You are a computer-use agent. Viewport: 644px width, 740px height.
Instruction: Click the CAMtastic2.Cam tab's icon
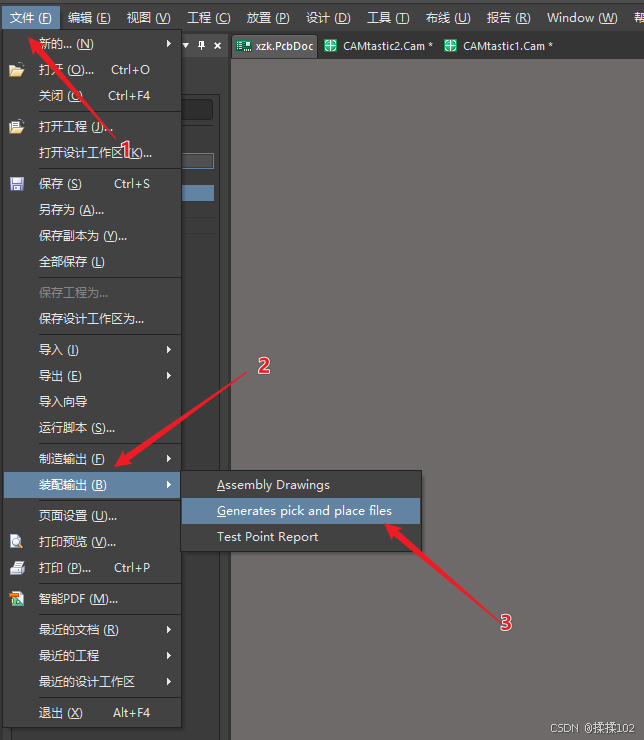coord(331,46)
